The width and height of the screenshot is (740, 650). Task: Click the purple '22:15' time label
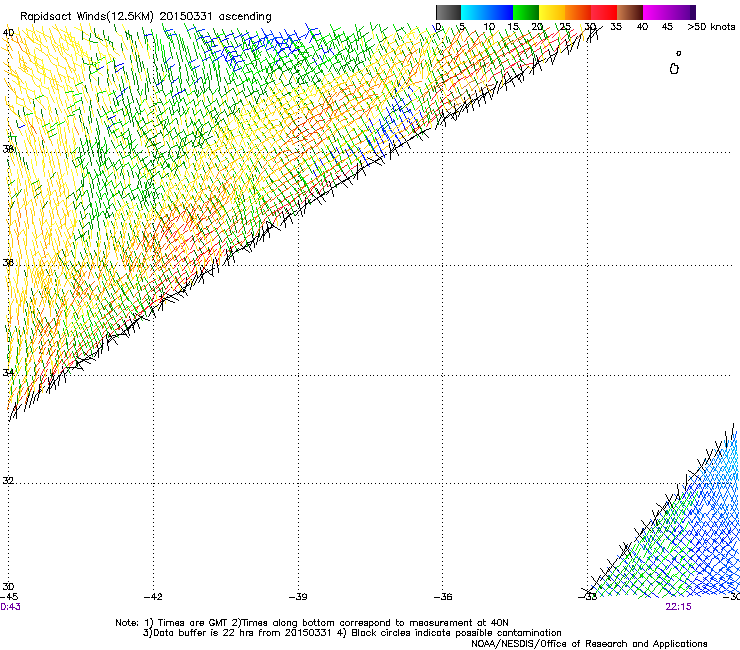[678, 607]
